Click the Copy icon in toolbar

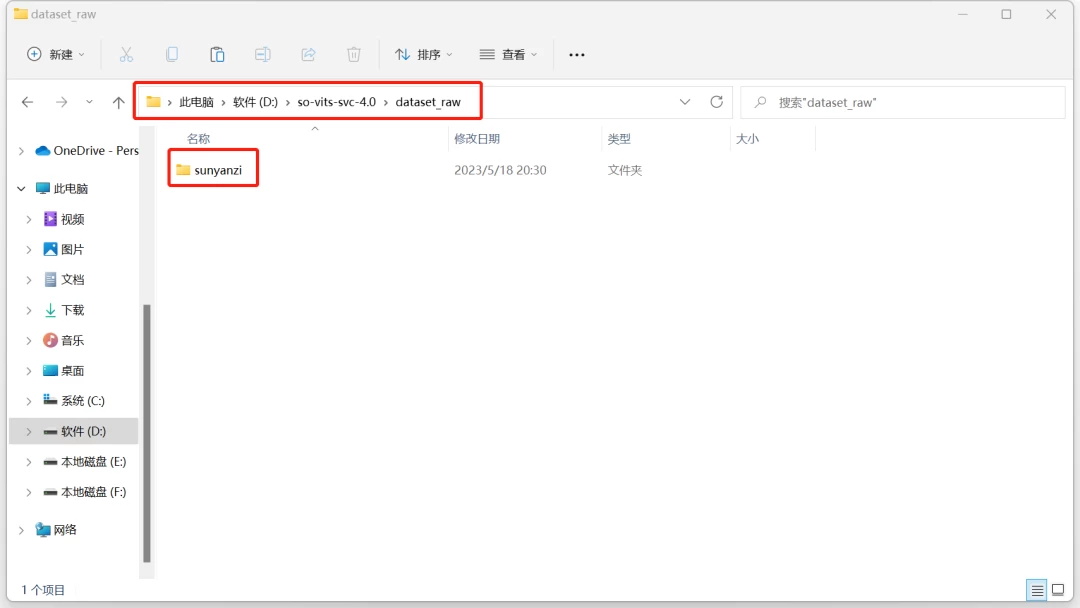tap(172, 54)
